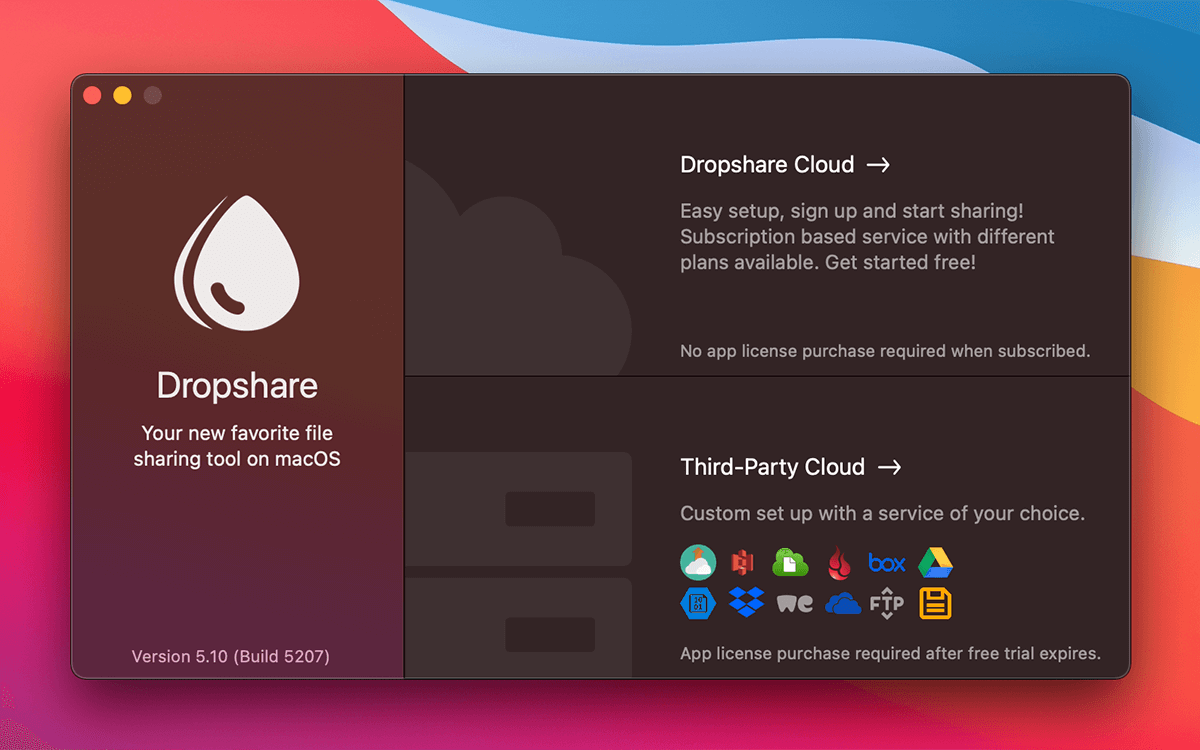The height and width of the screenshot is (750, 1200).
Task: Choose the Box service icon
Action: [x=887, y=563]
